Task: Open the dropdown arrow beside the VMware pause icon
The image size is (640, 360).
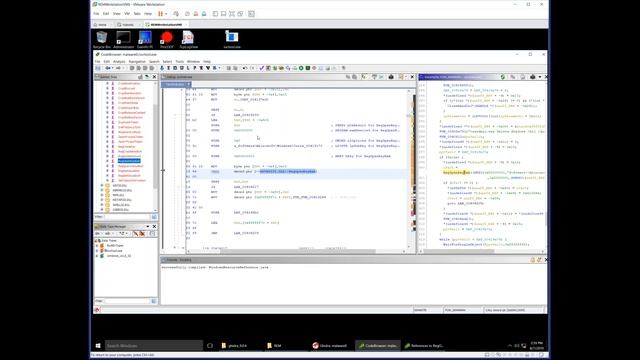Action: tap(166, 14)
